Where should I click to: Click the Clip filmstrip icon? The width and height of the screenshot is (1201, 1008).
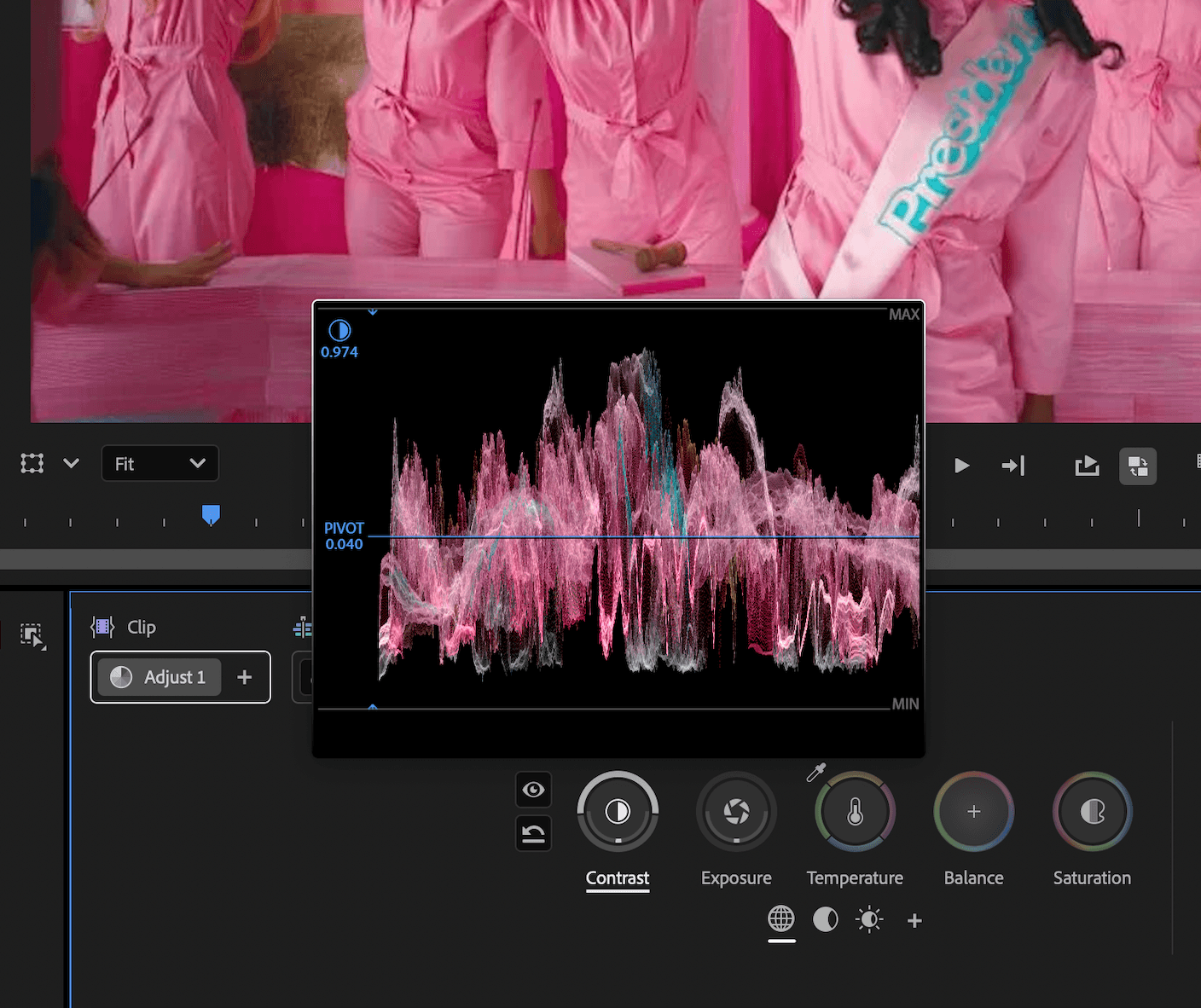click(x=102, y=628)
